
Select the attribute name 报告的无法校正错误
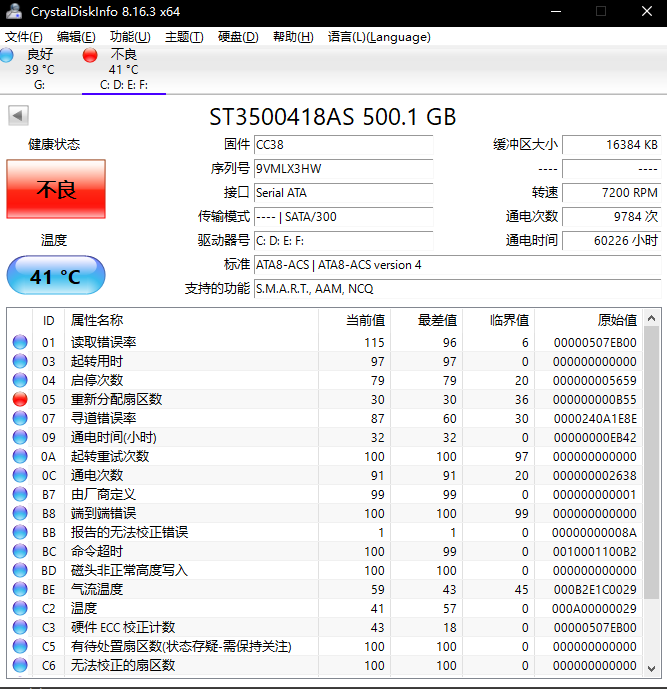click(129, 532)
